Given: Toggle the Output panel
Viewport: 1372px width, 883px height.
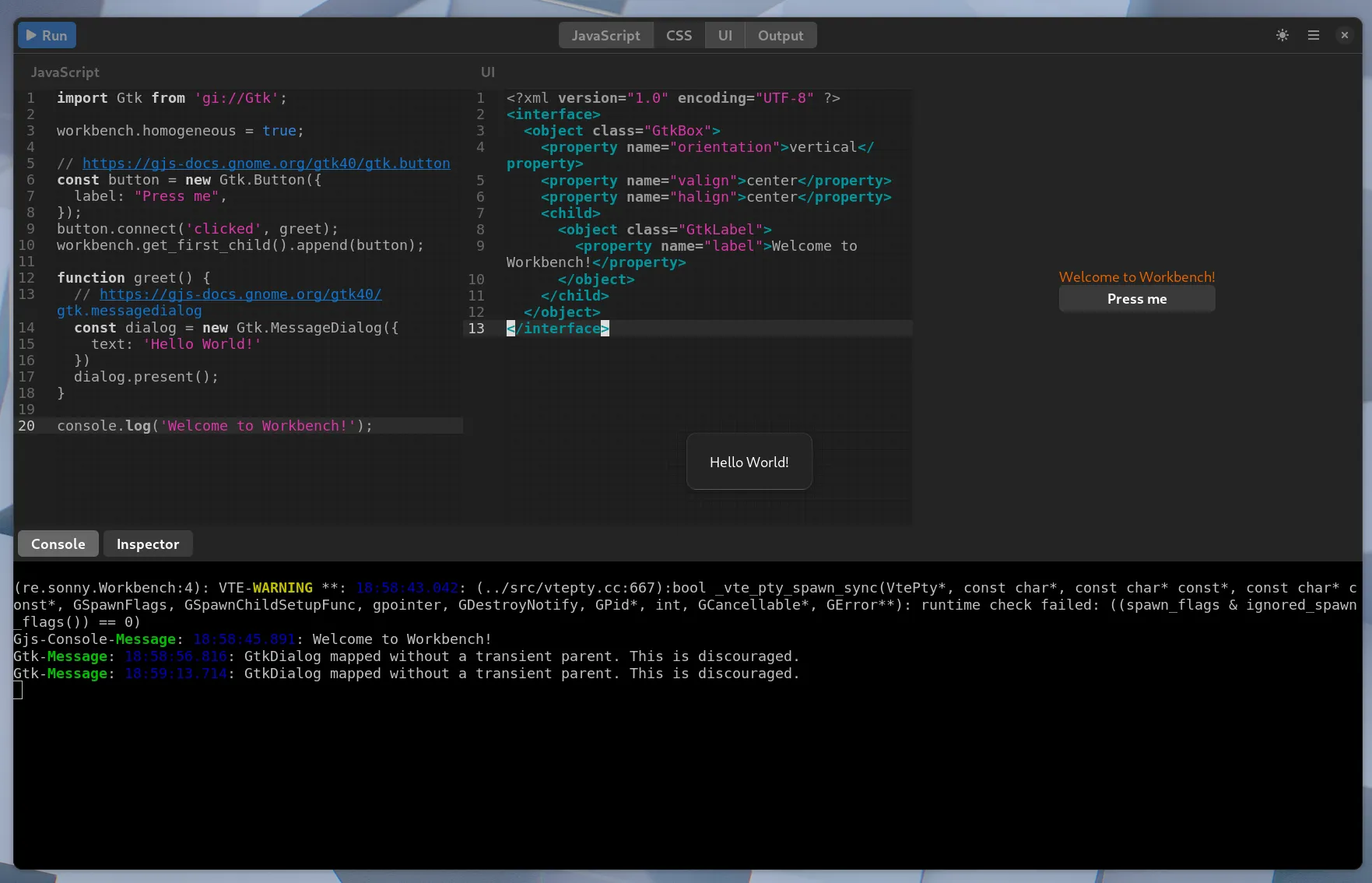Looking at the screenshot, I should [x=780, y=36].
